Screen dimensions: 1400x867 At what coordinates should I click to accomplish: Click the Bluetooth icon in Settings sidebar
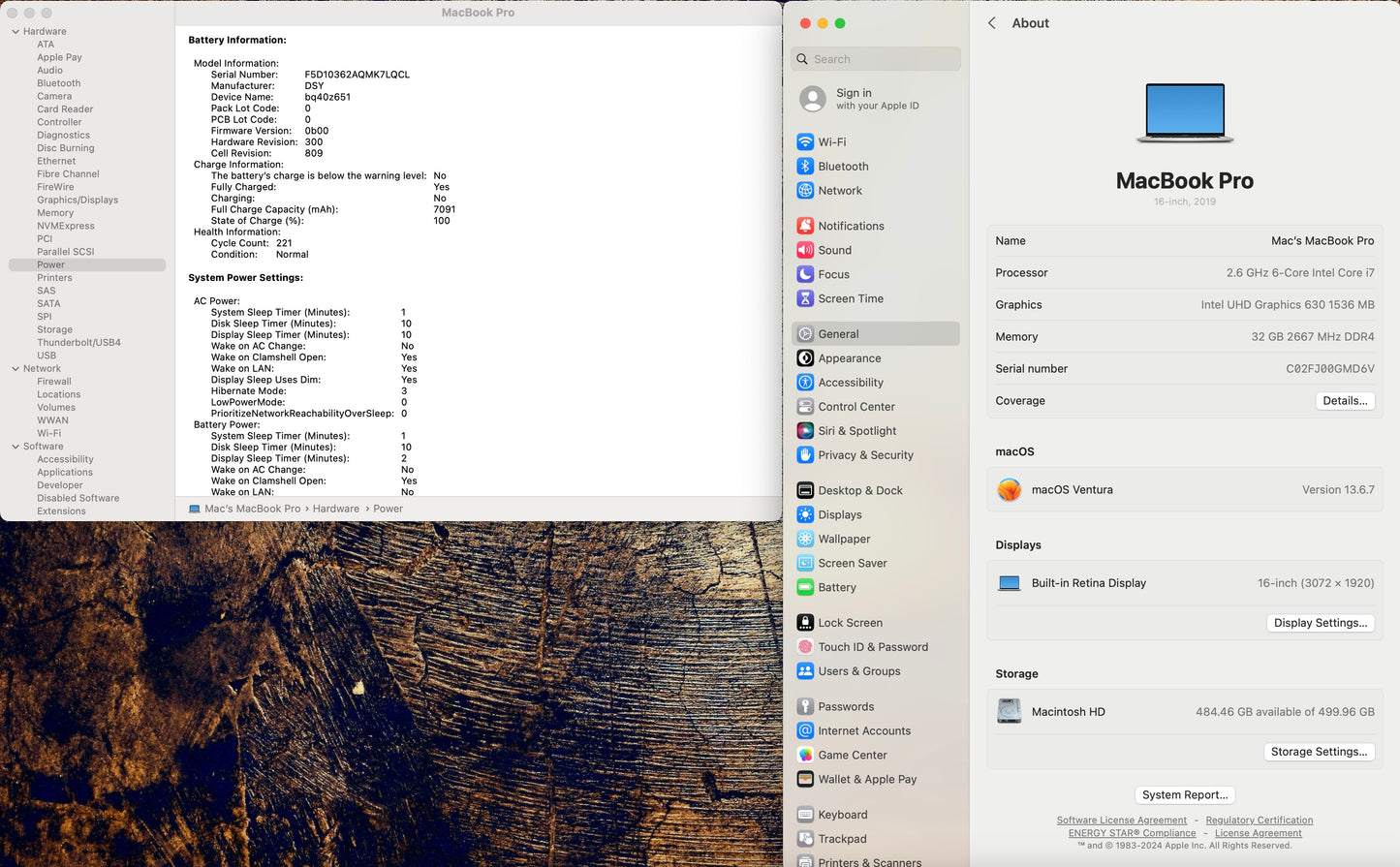[805, 167]
